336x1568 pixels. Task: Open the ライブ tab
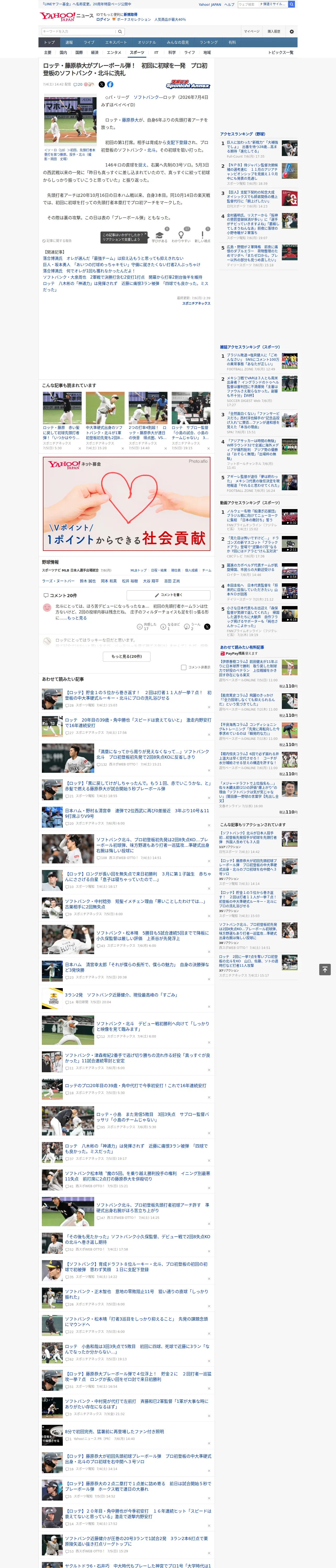[x=89, y=43]
